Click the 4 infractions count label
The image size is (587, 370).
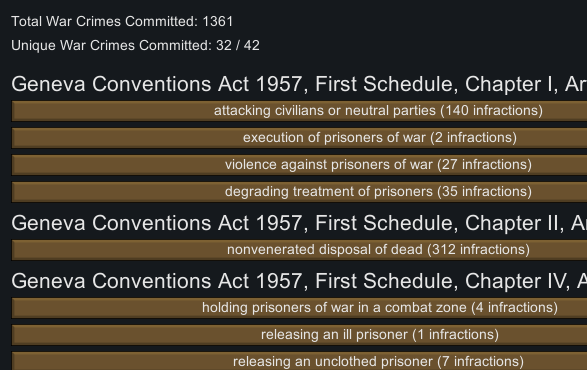pos(515,308)
